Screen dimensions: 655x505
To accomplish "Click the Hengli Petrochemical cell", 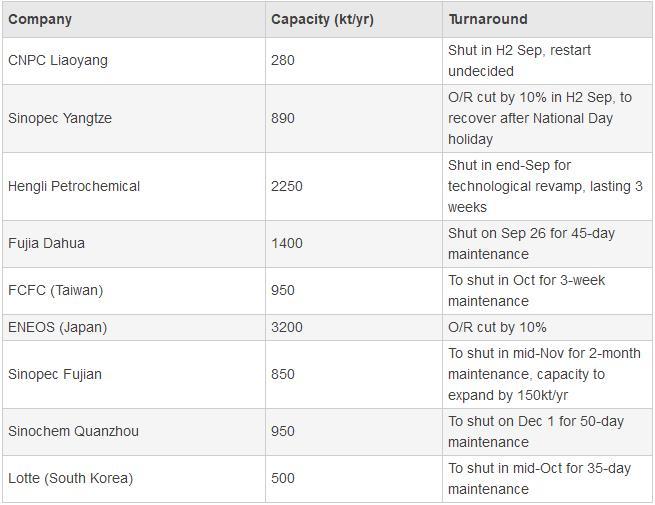I will (x=74, y=186).
